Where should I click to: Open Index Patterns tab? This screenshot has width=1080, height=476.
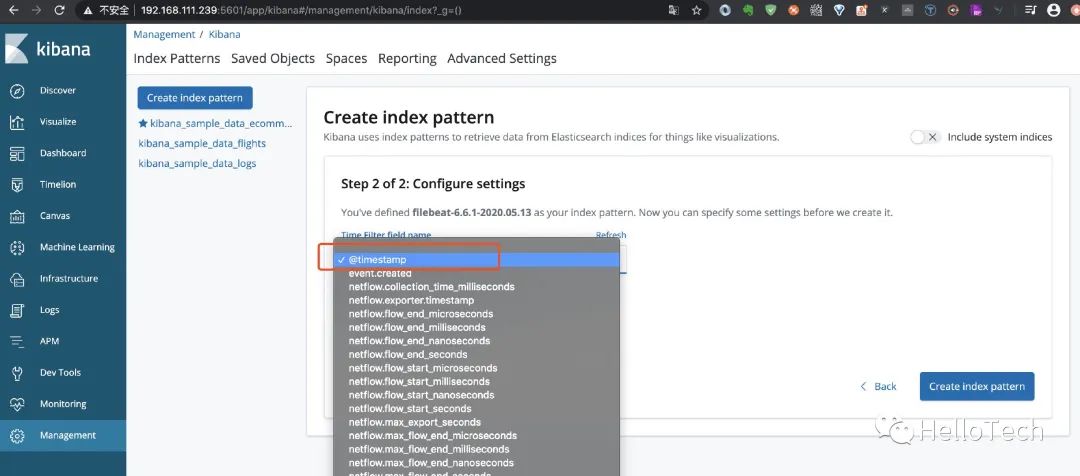click(177, 59)
